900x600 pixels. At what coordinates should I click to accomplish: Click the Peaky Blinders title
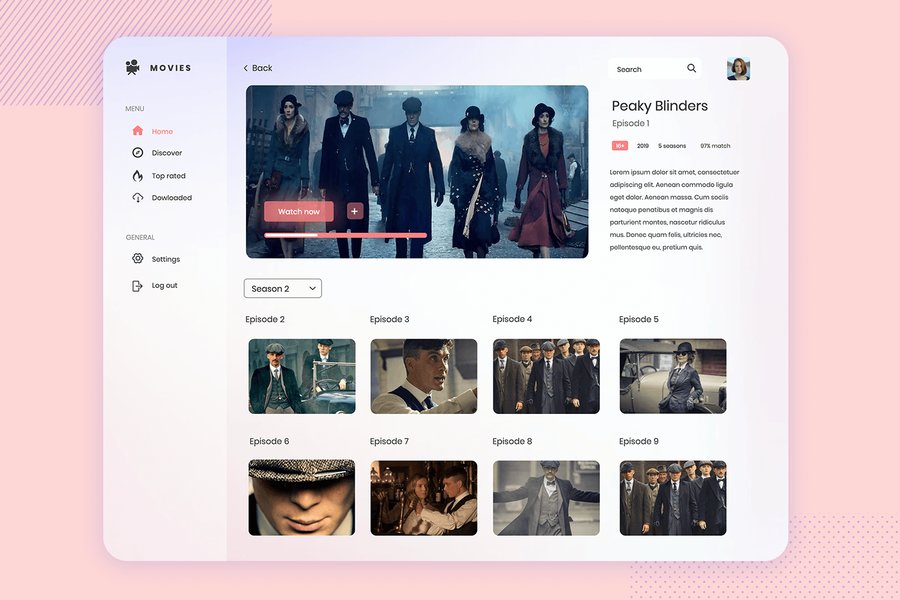pyautogui.click(x=660, y=106)
